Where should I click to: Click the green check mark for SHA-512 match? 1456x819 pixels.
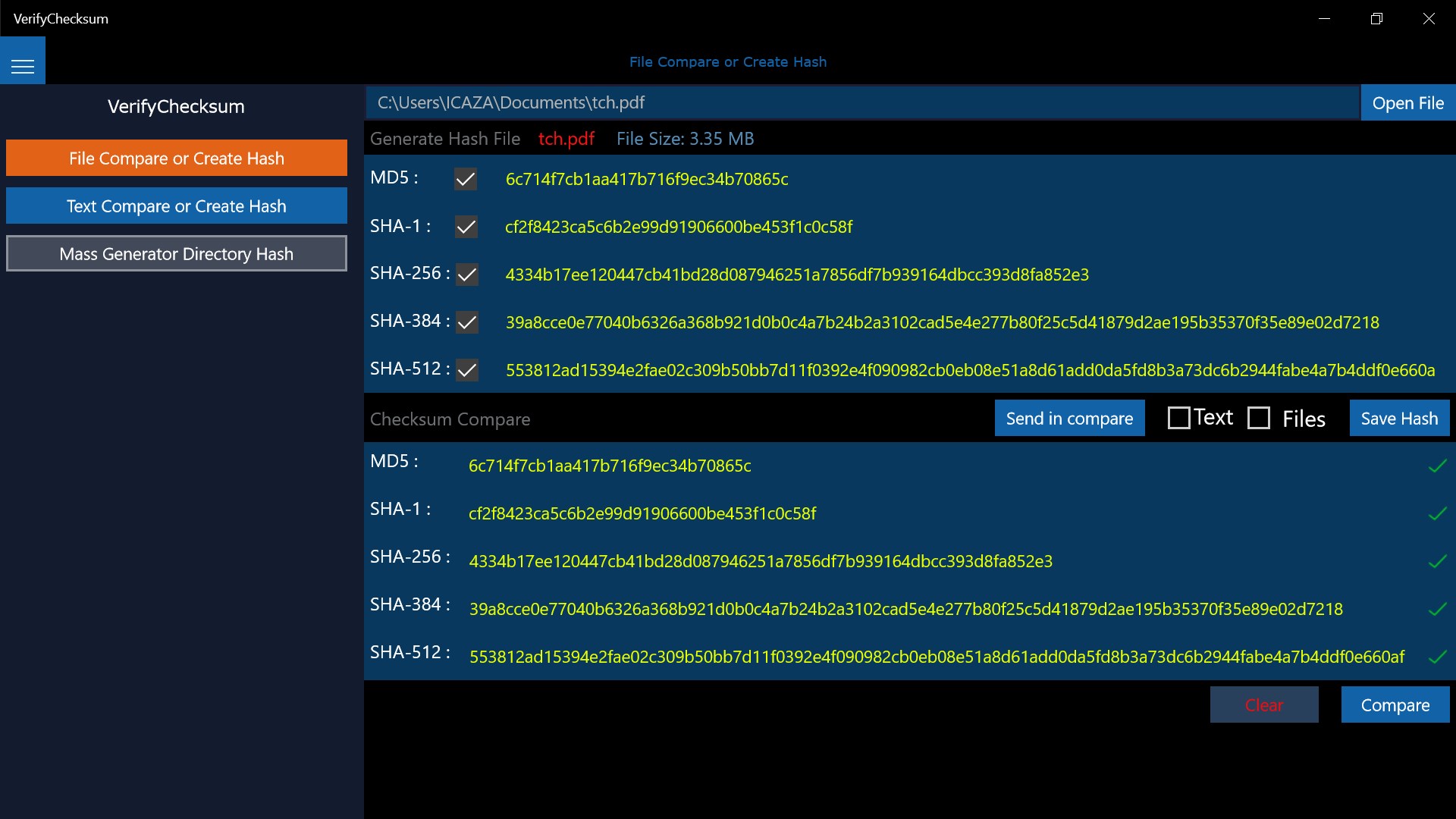(1437, 657)
